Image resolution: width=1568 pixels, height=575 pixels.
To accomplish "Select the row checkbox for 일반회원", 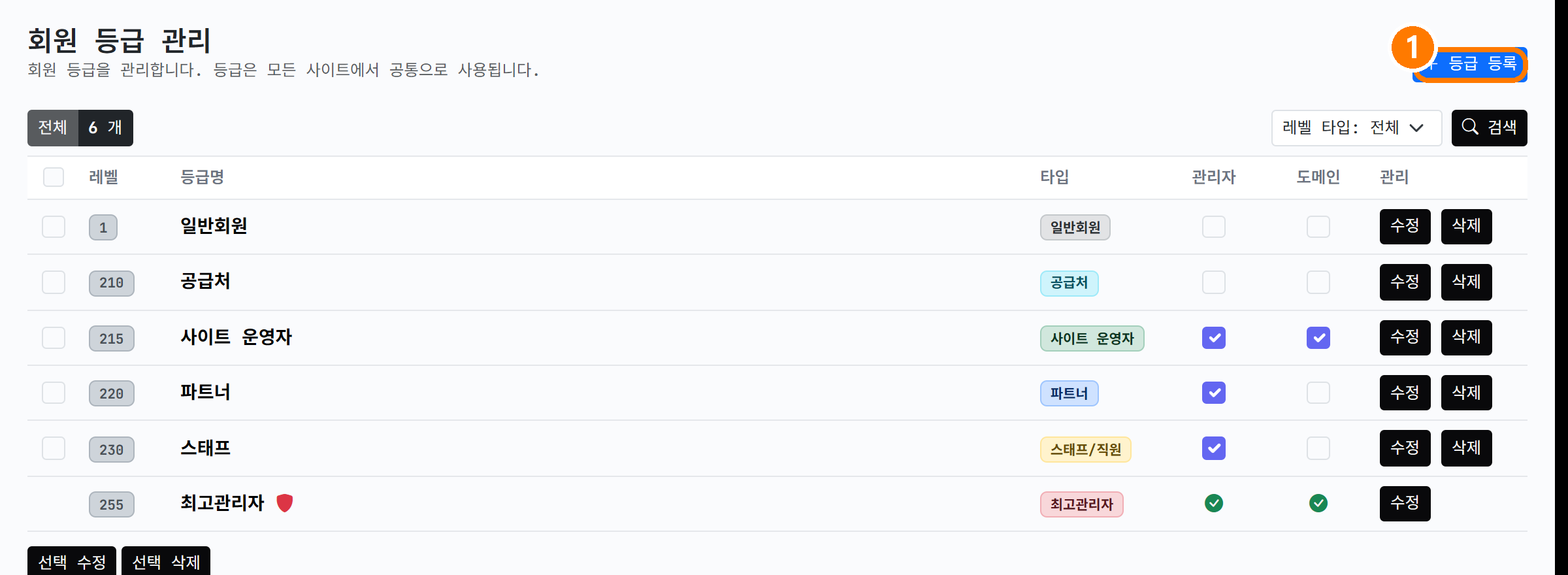I will 54,227.
